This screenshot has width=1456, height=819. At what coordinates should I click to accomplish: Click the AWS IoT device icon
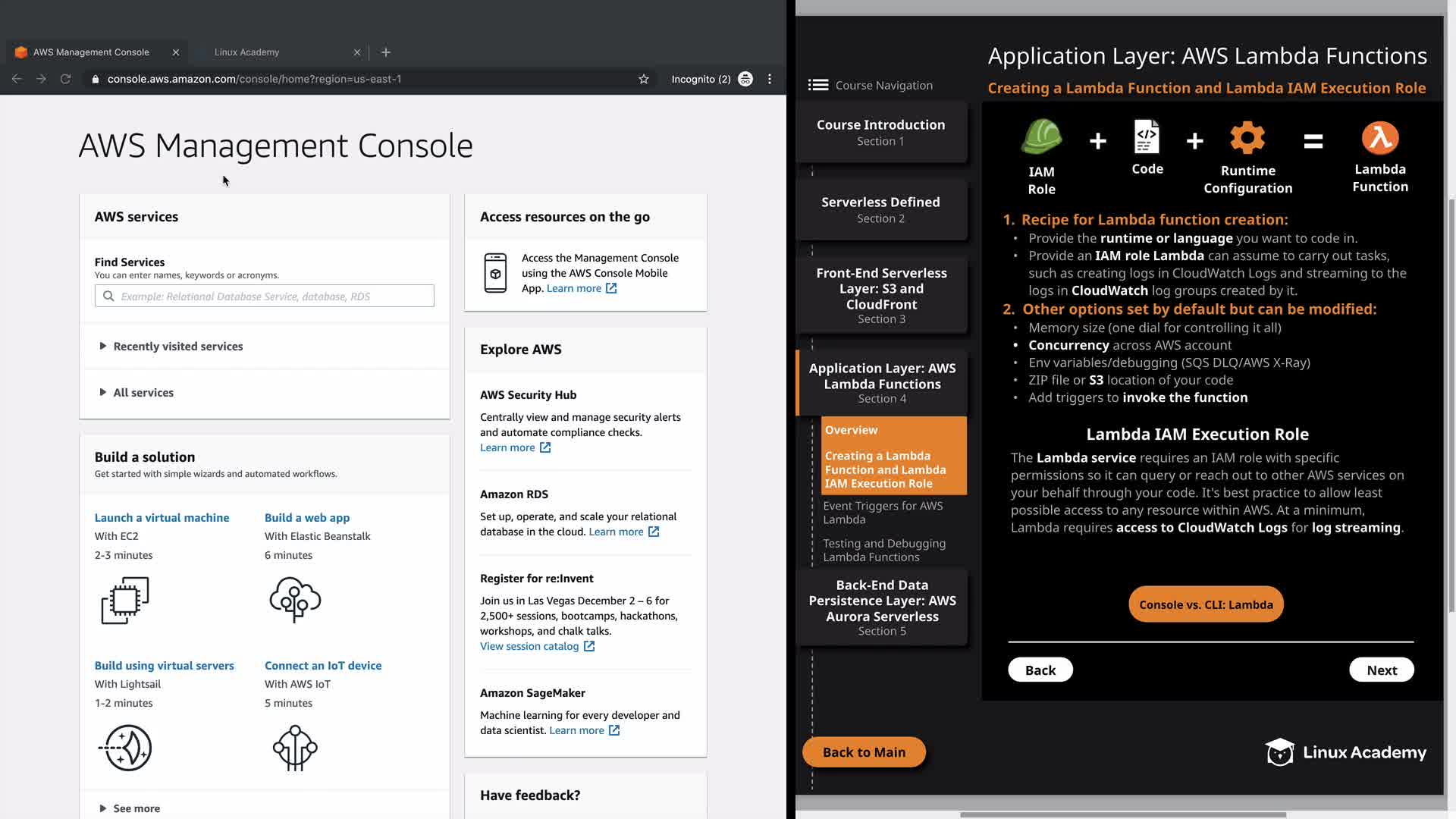point(295,748)
